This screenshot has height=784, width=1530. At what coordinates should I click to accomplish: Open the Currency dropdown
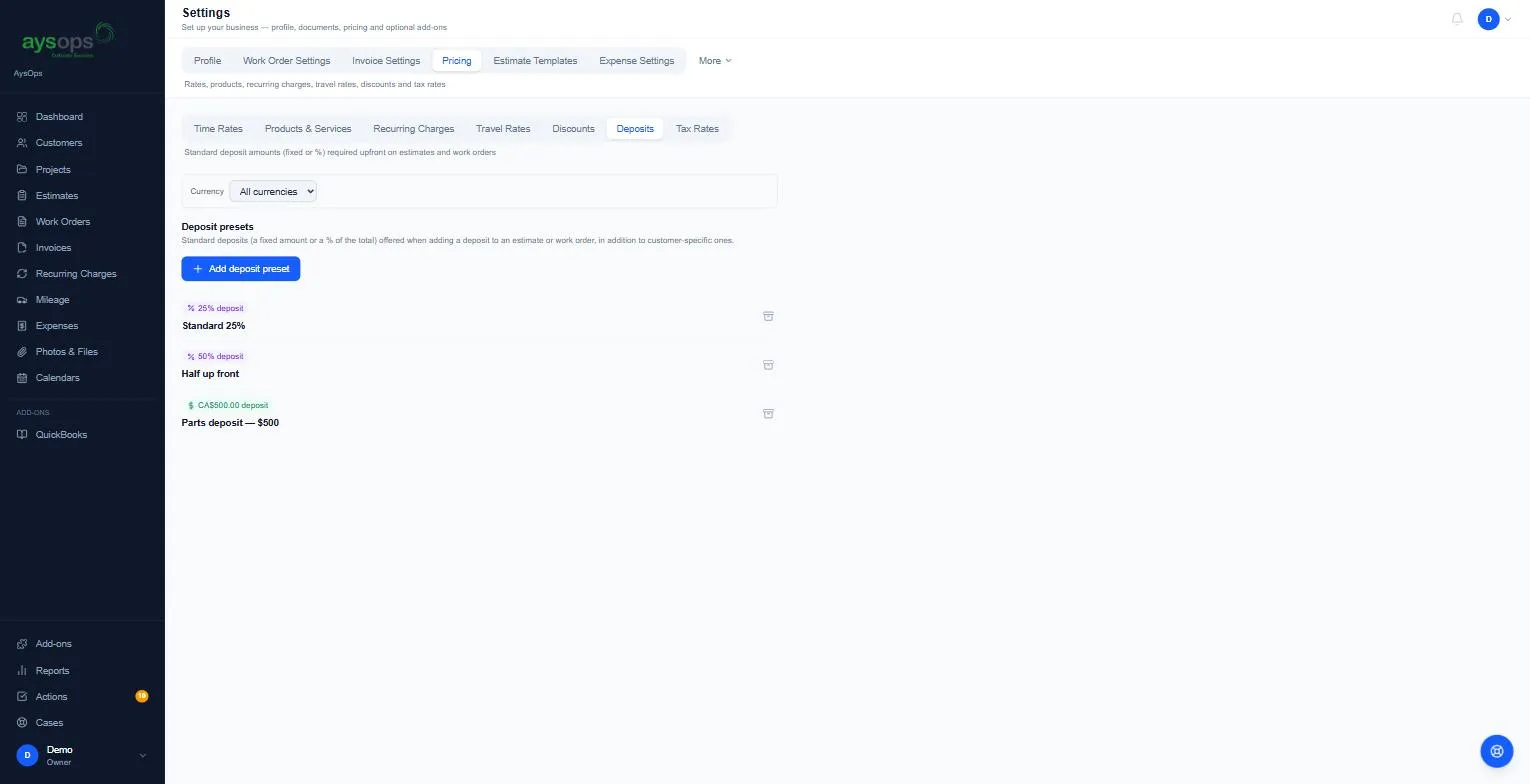pyautogui.click(x=273, y=191)
